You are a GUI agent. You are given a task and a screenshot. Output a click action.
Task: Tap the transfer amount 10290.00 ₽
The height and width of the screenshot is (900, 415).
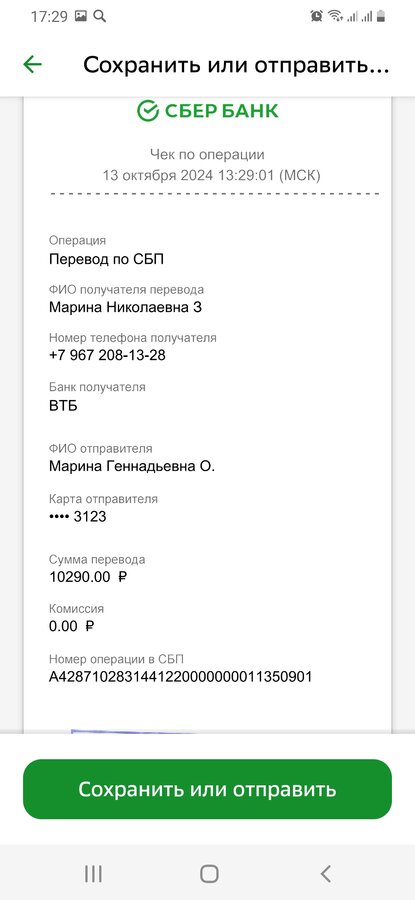88,577
